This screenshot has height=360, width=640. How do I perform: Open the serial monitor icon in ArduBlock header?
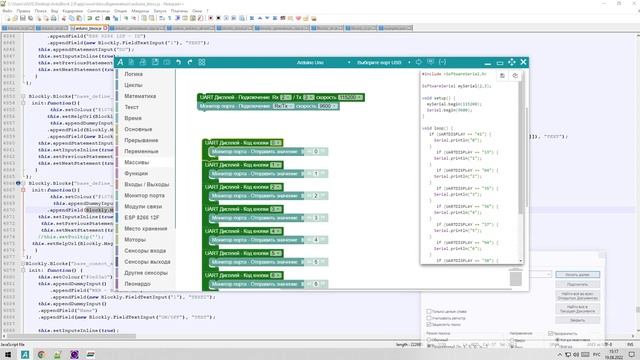pyautogui.click(x=431, y=62)
